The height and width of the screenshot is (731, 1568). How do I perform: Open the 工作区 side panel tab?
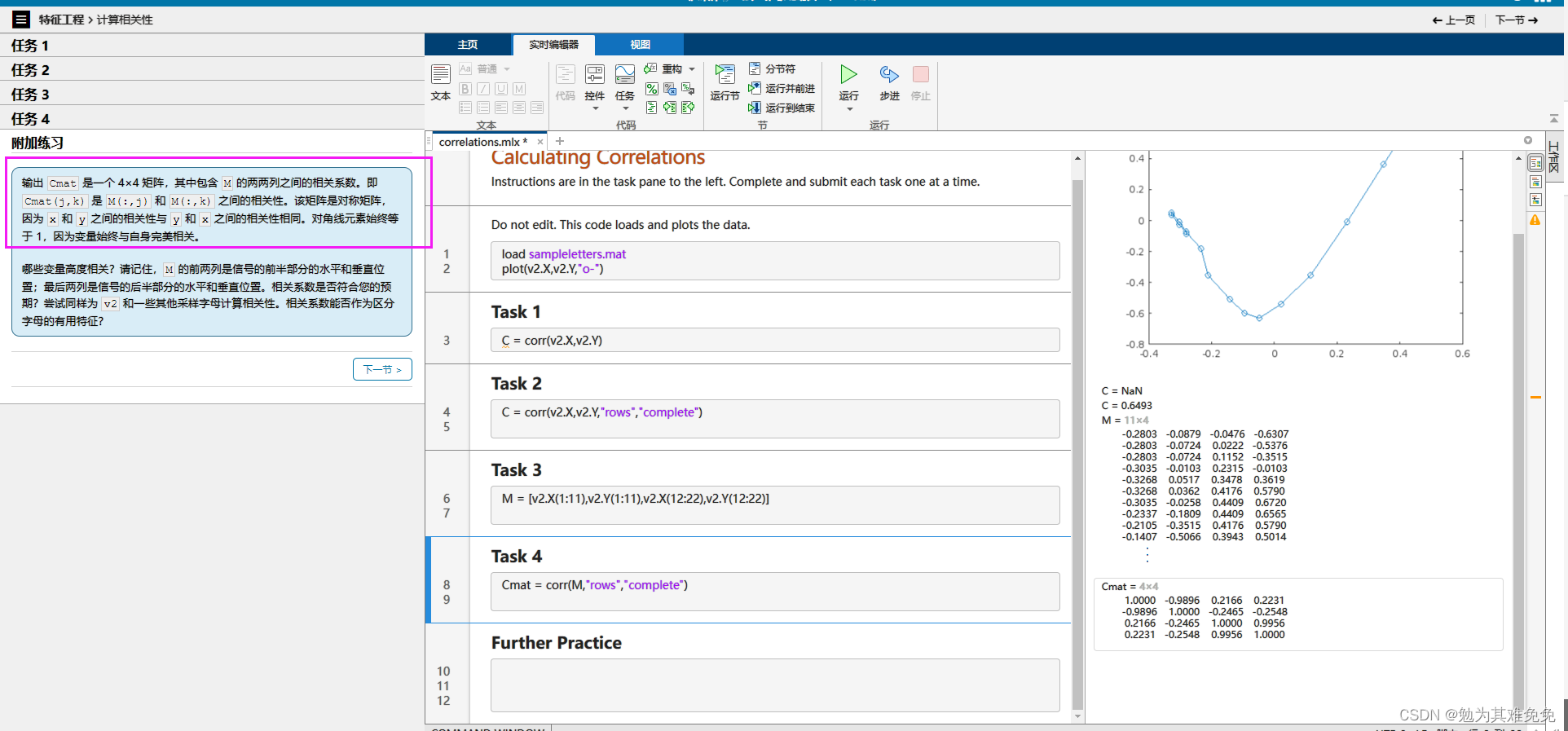[1555, 156]
